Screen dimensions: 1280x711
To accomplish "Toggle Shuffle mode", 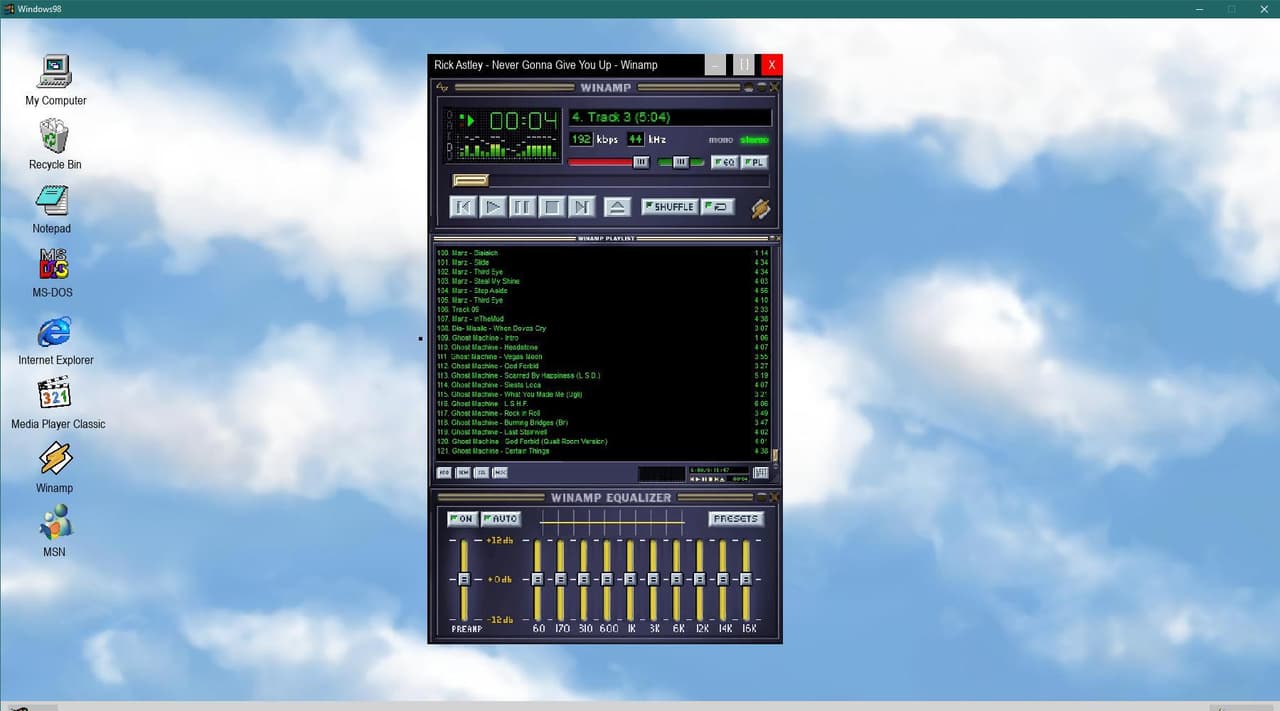I will 669,207.
